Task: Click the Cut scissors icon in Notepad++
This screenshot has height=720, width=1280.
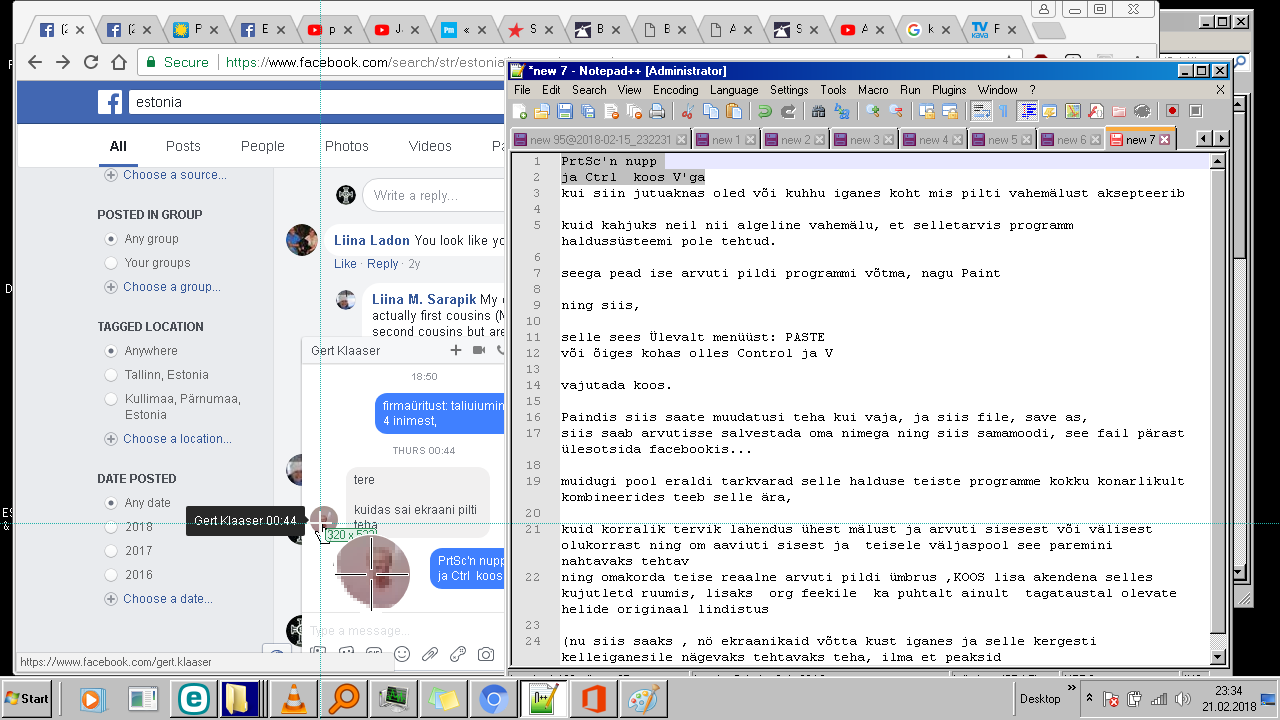Action: click(689, 111)
